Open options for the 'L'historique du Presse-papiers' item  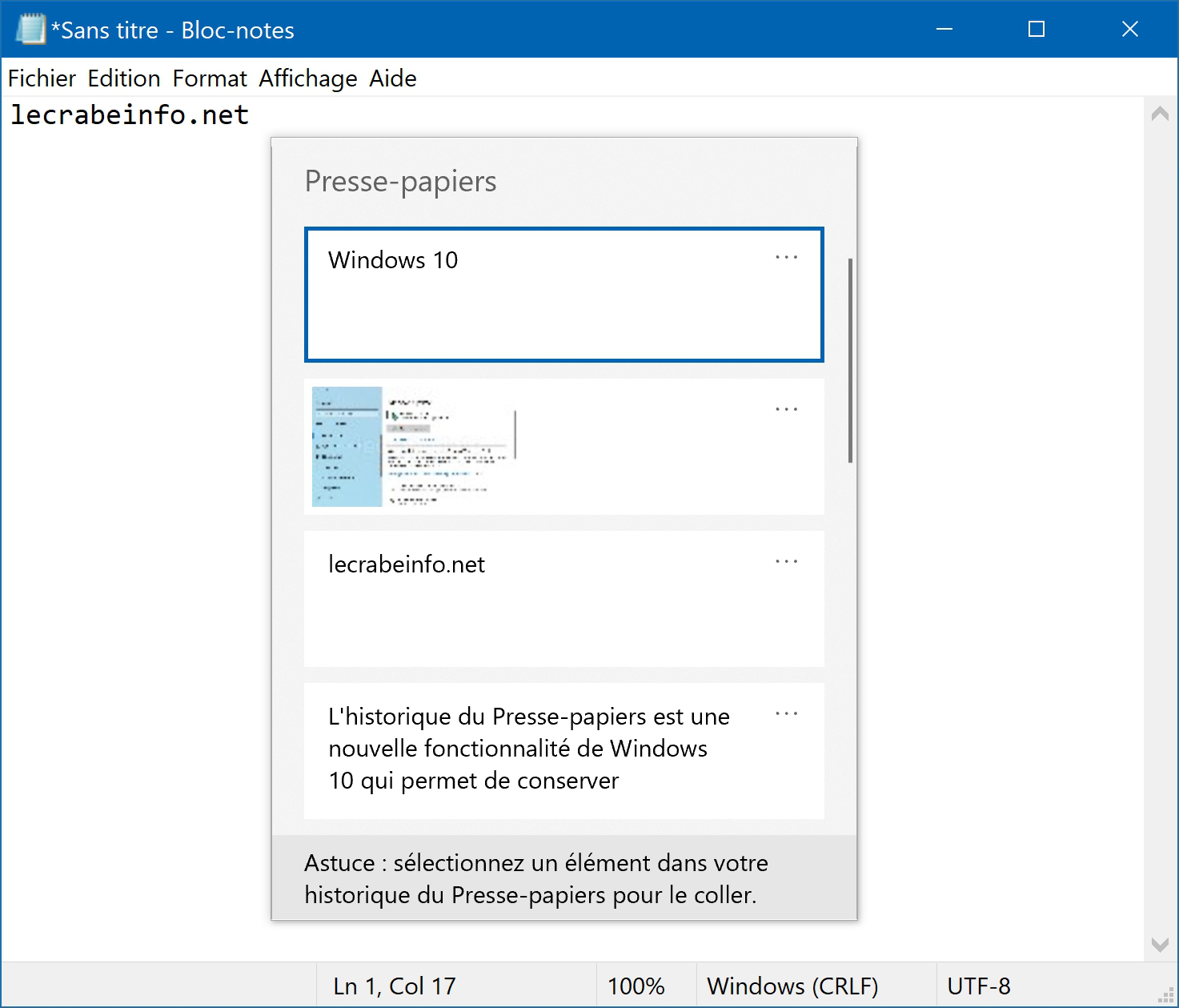click(787, 713)
